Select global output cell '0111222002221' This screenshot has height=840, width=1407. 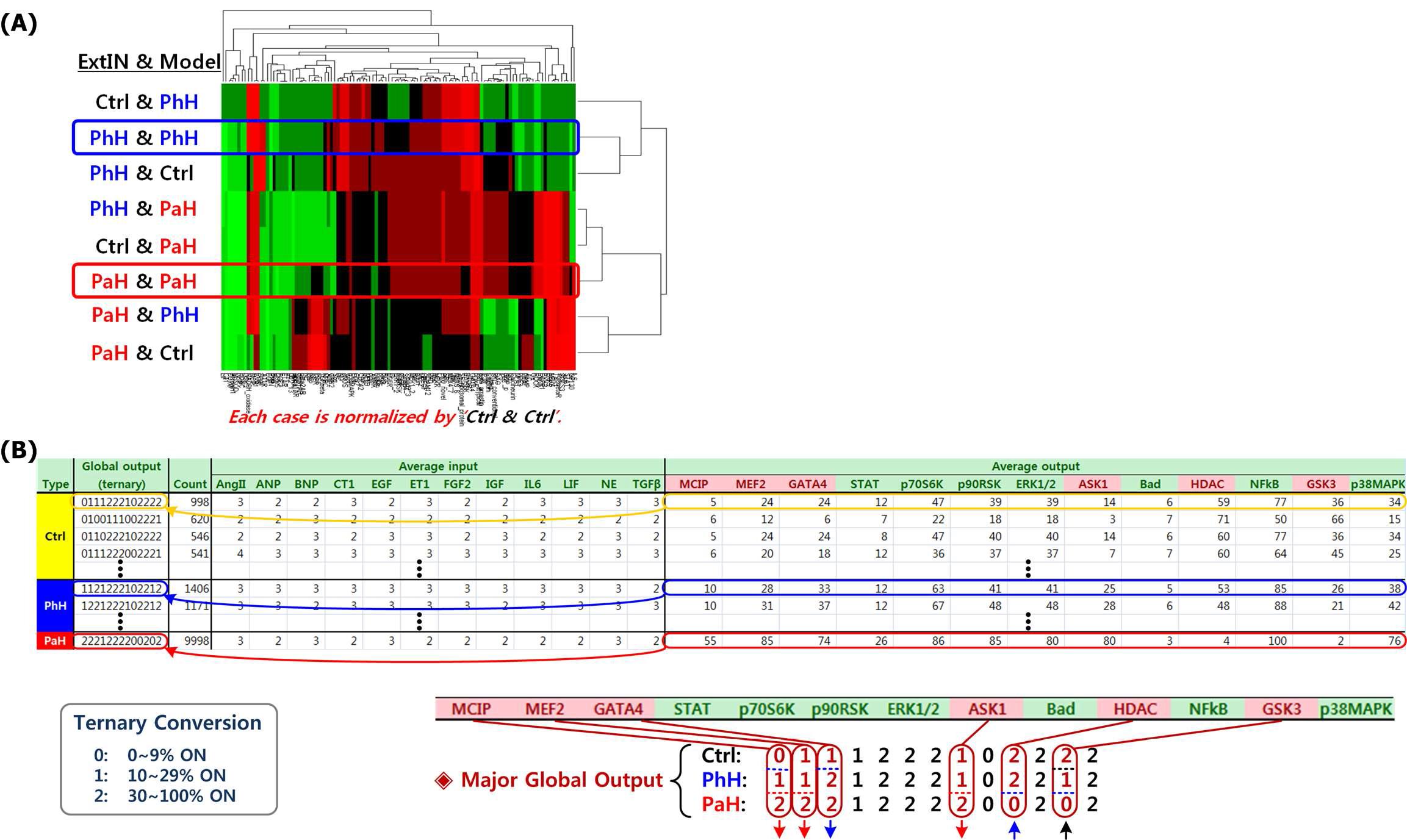pos(121,553)
